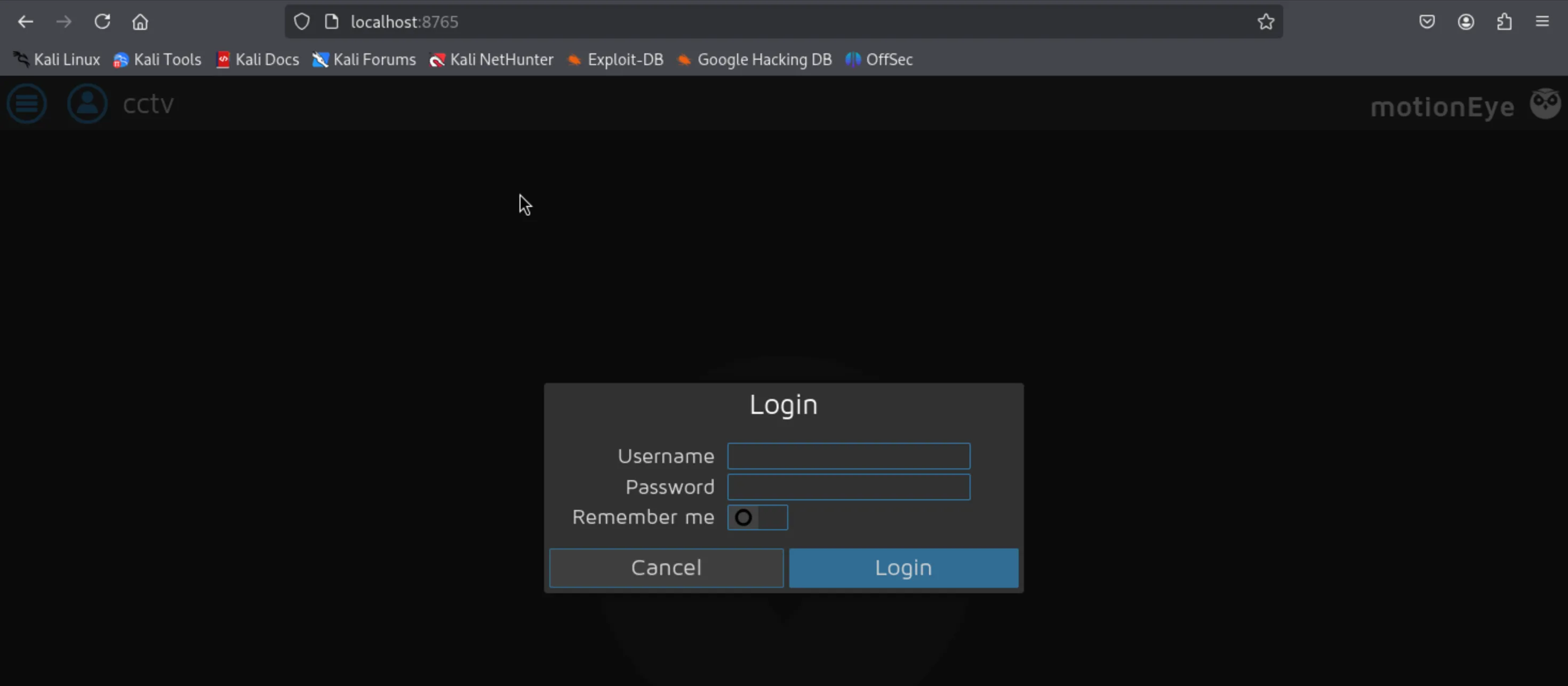Open the Firefox application menu
The image size is (1568, 686).
coord(1542,22)
